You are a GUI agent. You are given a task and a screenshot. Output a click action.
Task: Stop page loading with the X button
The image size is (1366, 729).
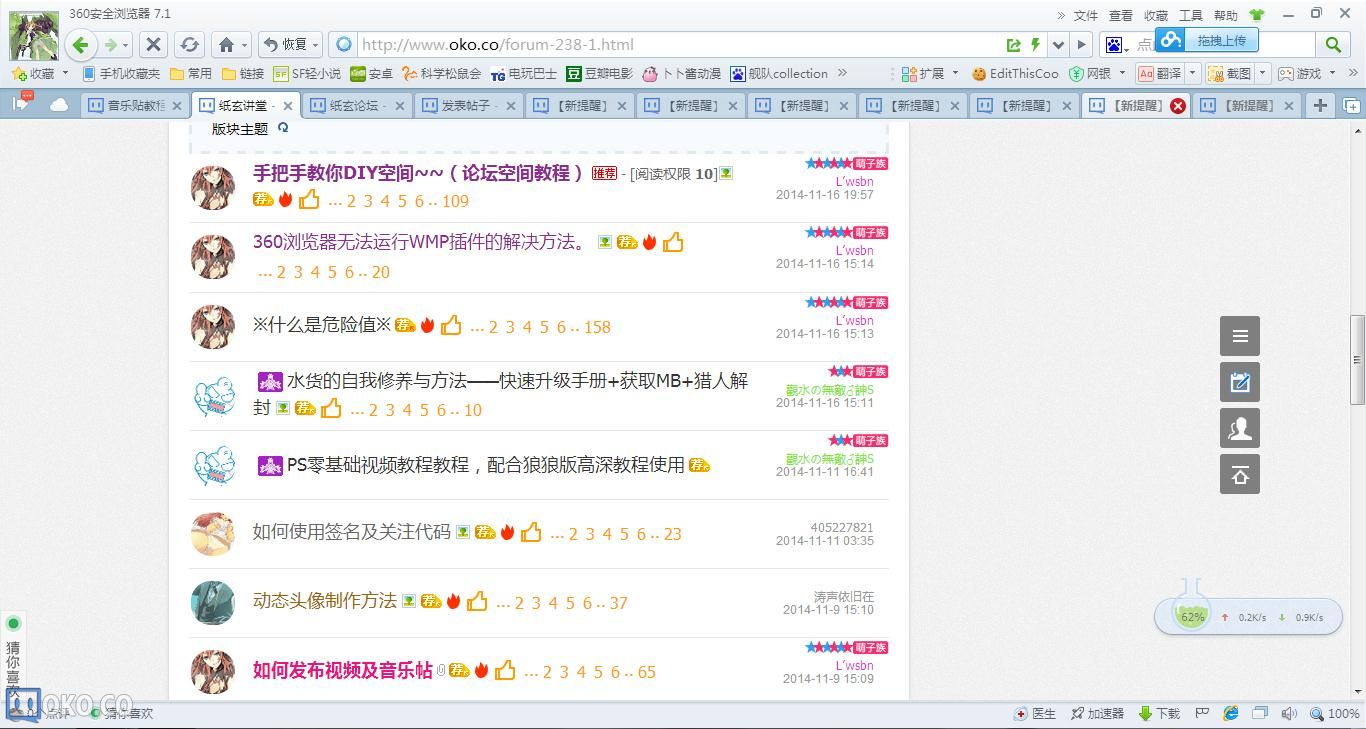point(153,44)
